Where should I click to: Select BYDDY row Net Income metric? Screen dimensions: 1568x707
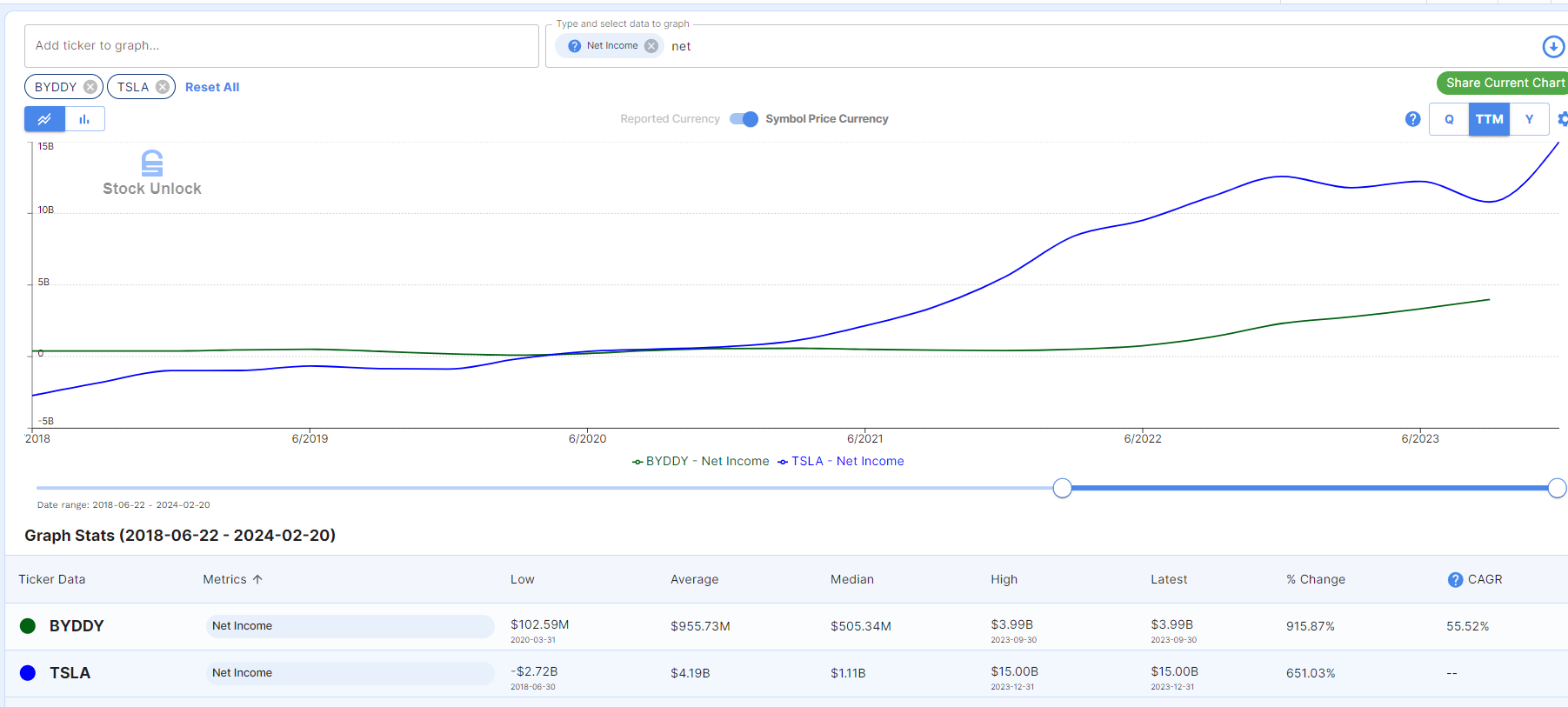click(350, 626)
